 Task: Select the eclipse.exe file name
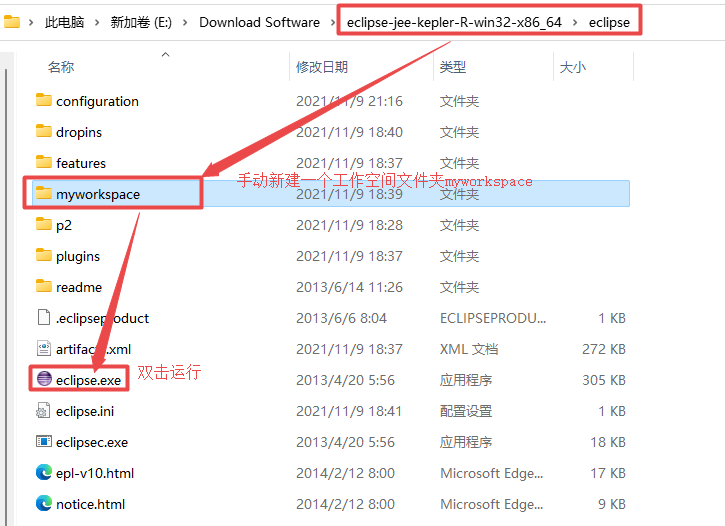point(88,380)
